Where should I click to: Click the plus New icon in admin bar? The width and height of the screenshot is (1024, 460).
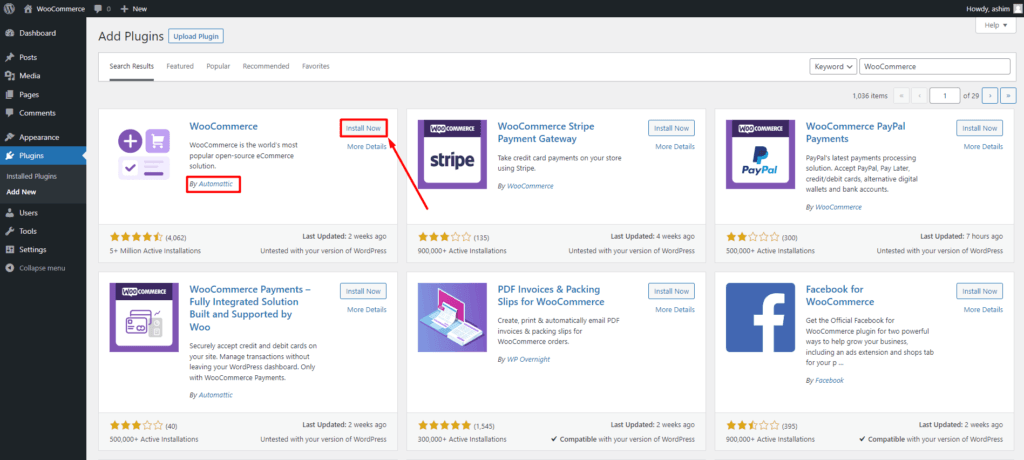click(x=124, y=8)
